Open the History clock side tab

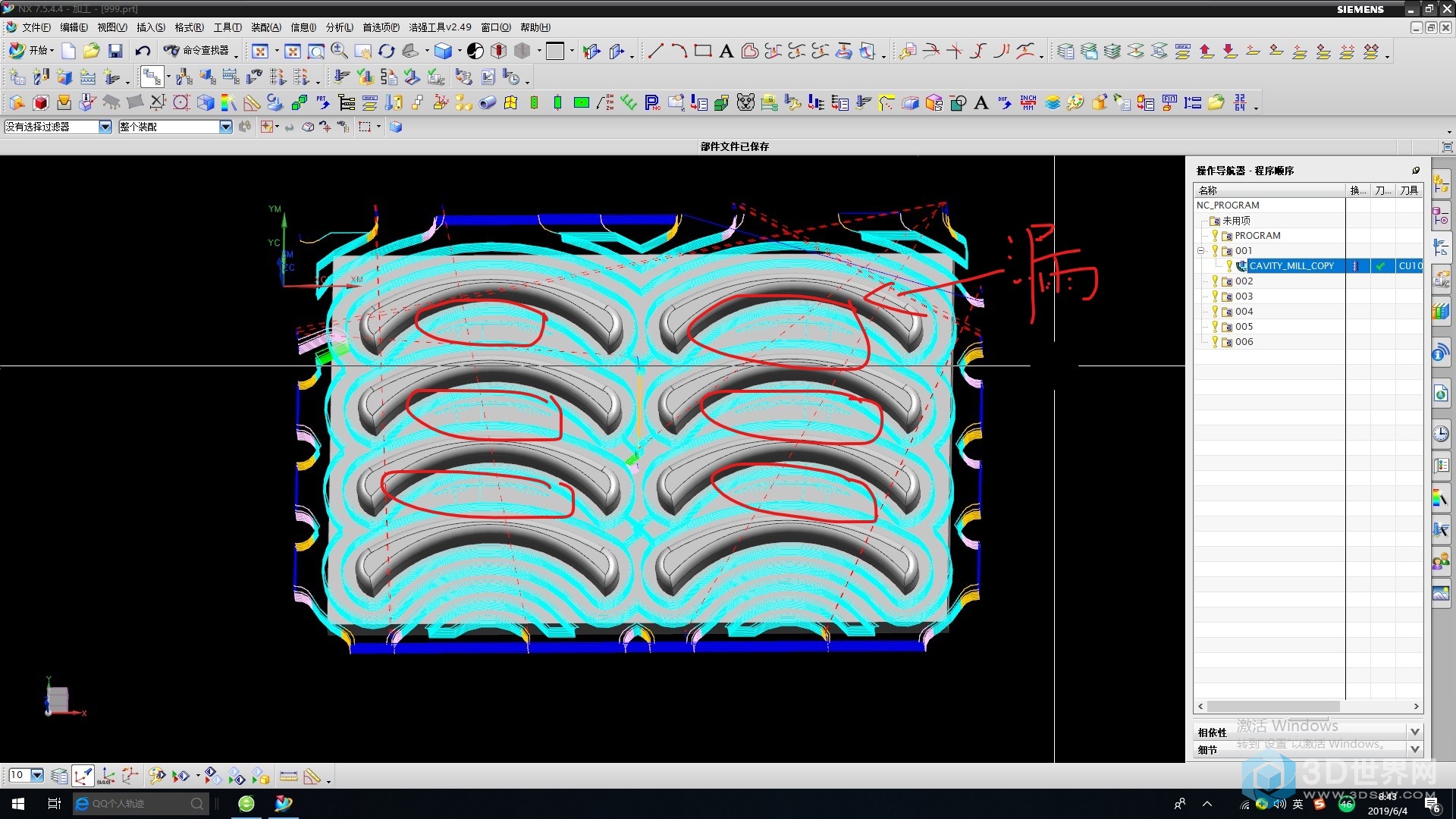tap(1441, 434)
